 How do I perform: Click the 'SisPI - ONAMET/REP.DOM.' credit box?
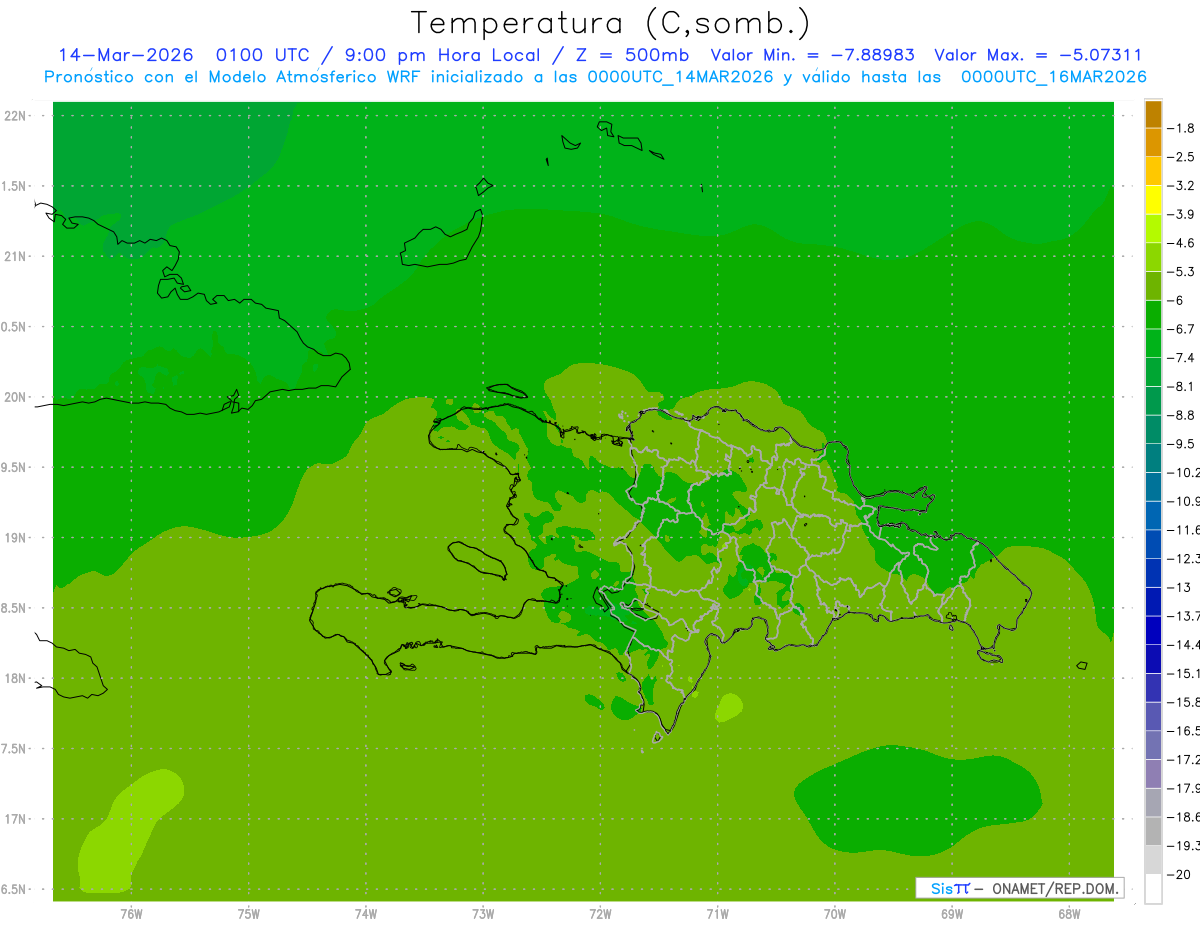1019,888
